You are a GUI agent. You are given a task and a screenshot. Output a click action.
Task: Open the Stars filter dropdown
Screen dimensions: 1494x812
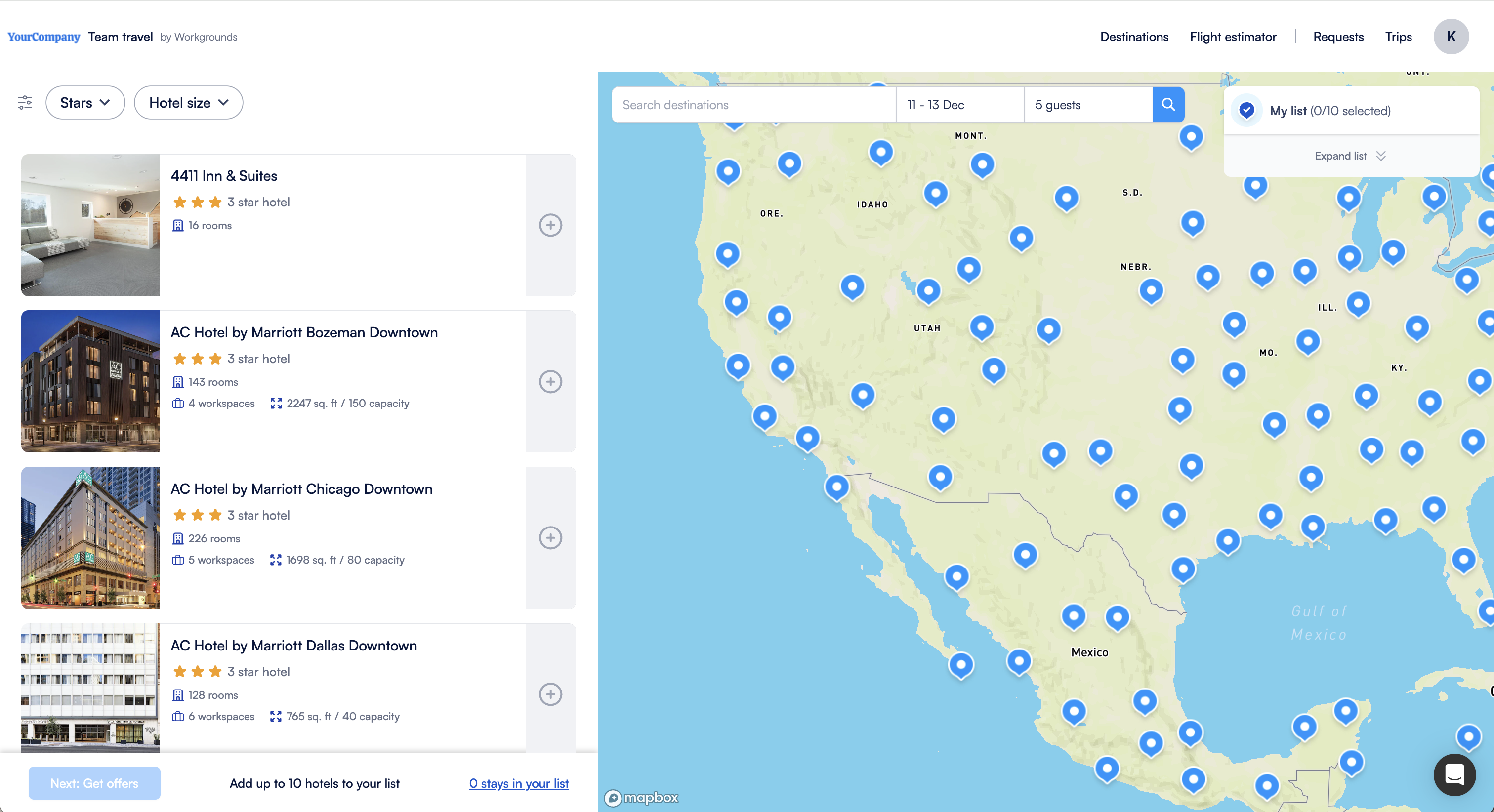pyautogui.click(x=85, y=103)
